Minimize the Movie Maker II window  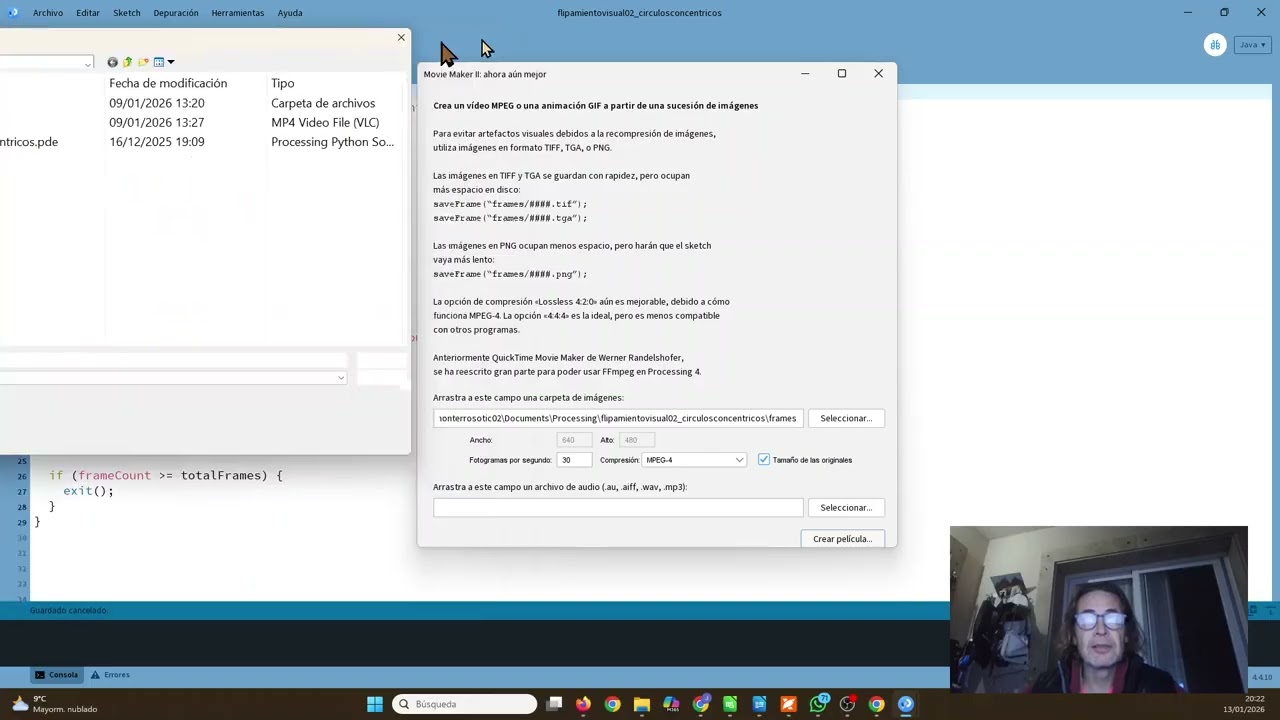[805, 73]
